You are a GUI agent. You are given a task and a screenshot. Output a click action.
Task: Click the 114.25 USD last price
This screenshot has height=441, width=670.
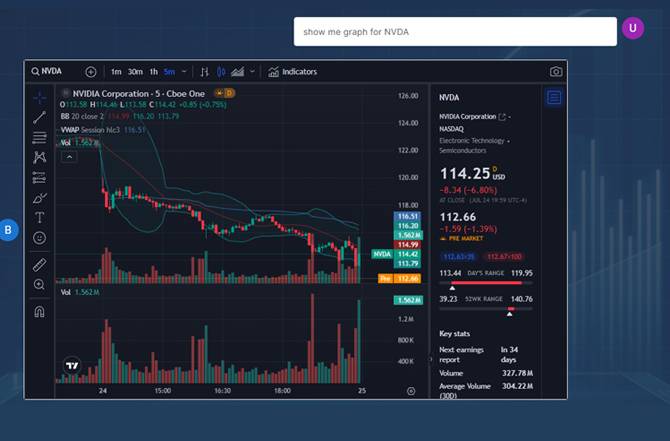pos(473,173)
